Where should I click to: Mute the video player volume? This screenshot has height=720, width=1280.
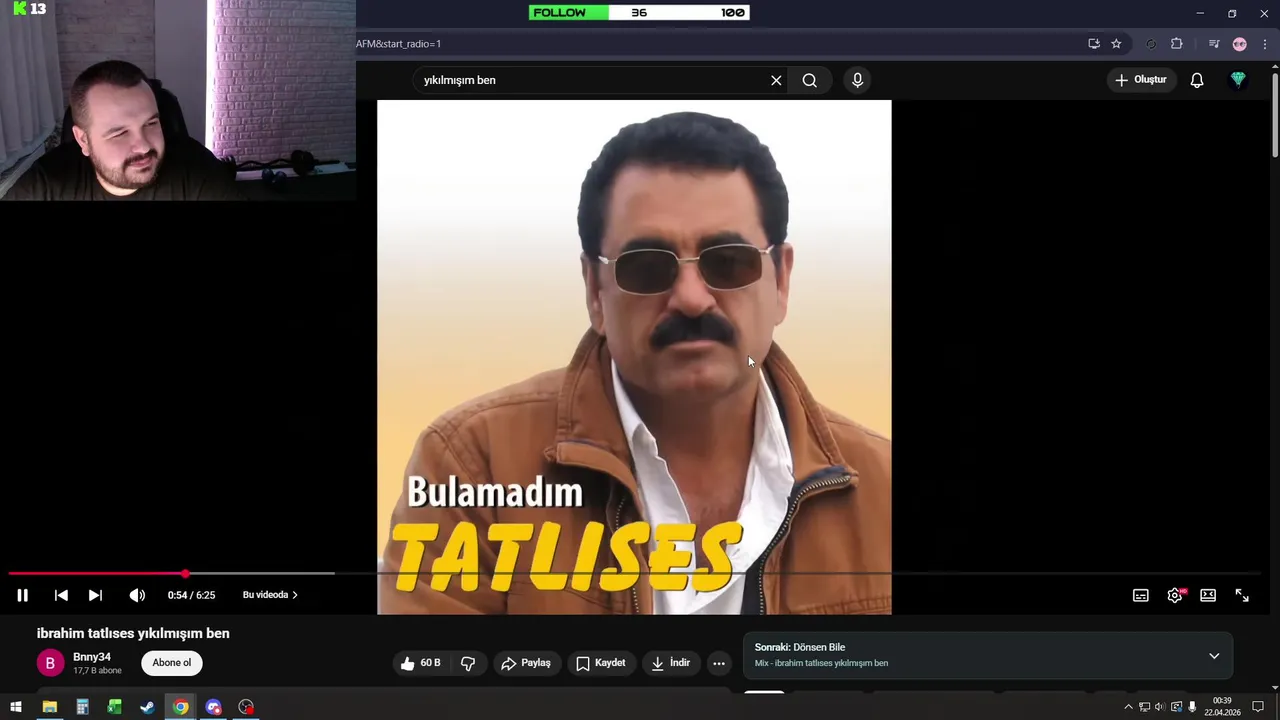coord(137,595)
